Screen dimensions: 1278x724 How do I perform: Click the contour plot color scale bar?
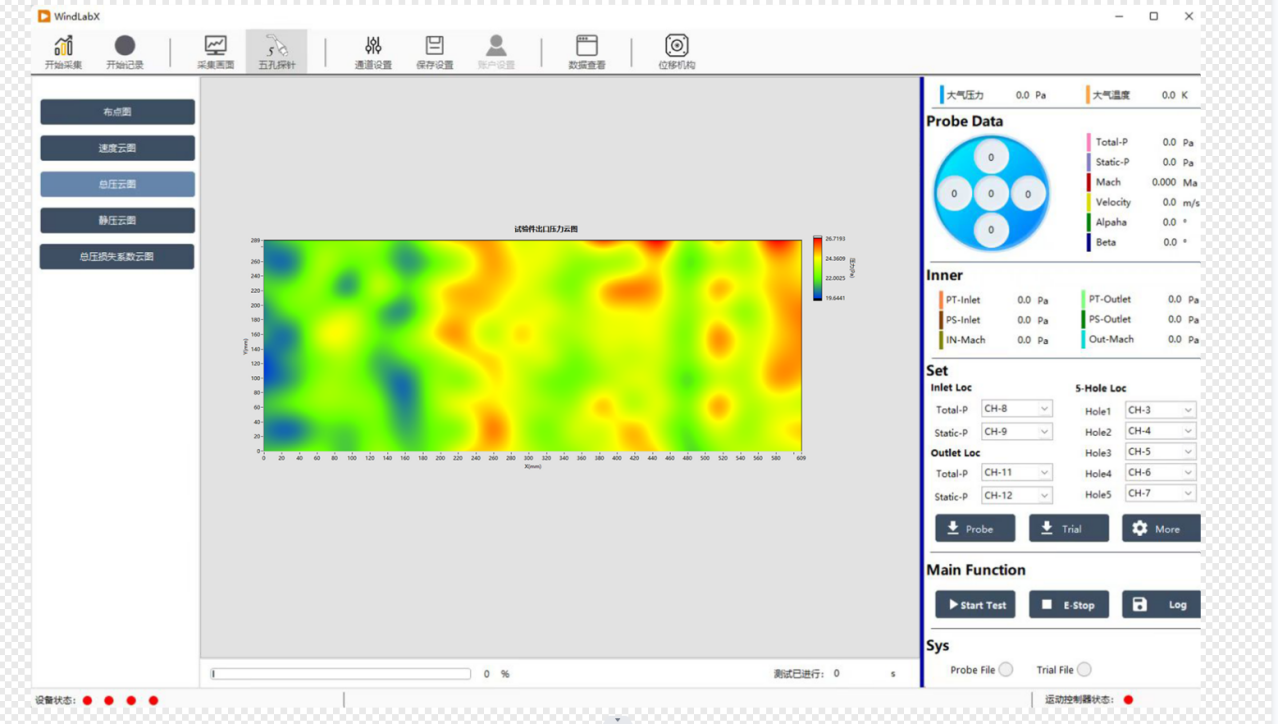click(818, 268)
